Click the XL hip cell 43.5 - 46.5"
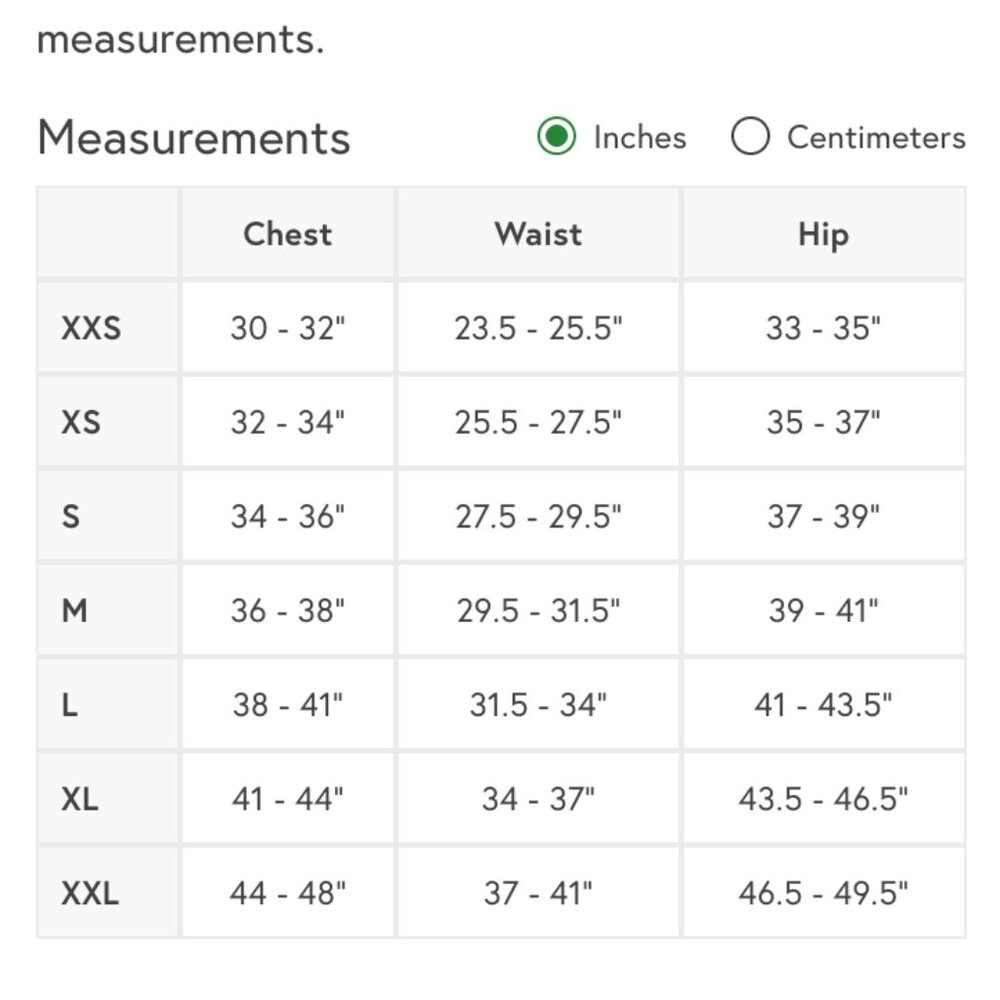This screenshot has width=1000, height=1000. [x=823, y=799]
